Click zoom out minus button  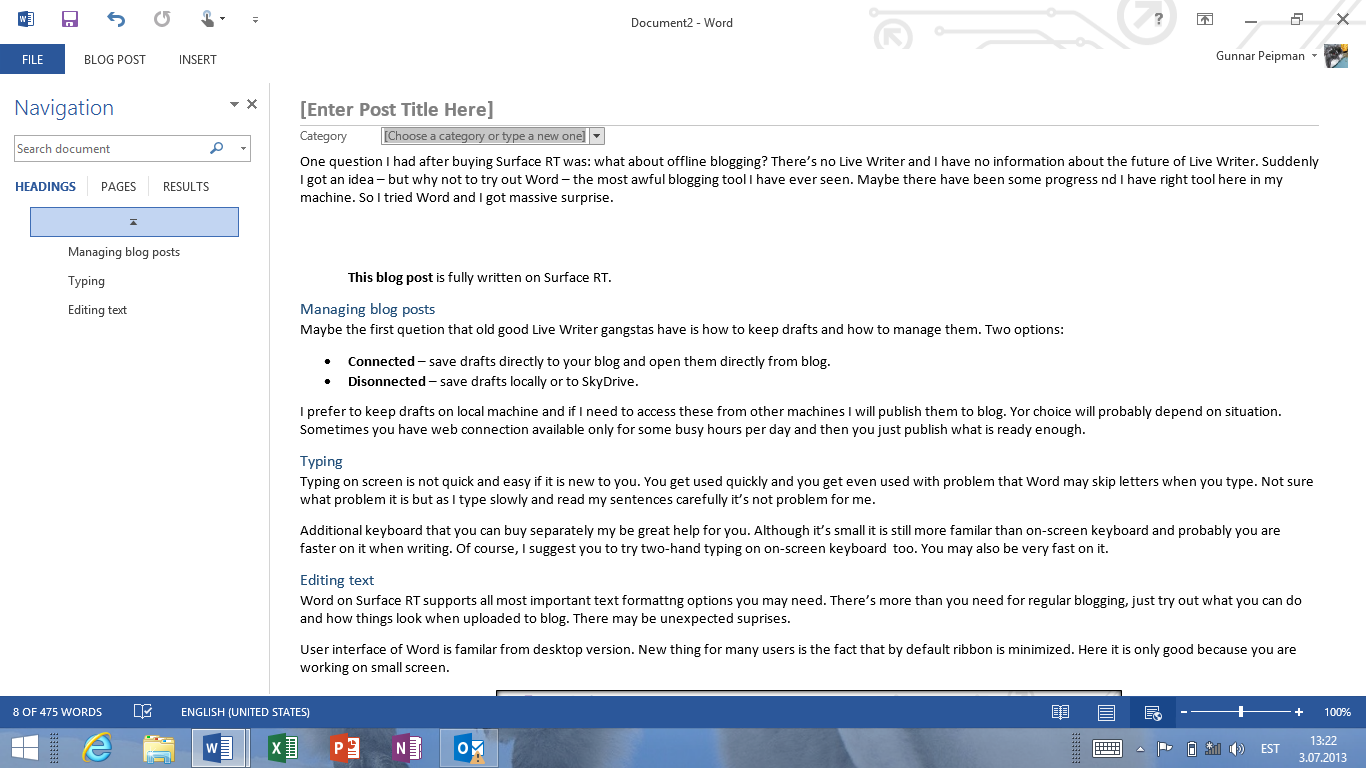(1184, 712)
